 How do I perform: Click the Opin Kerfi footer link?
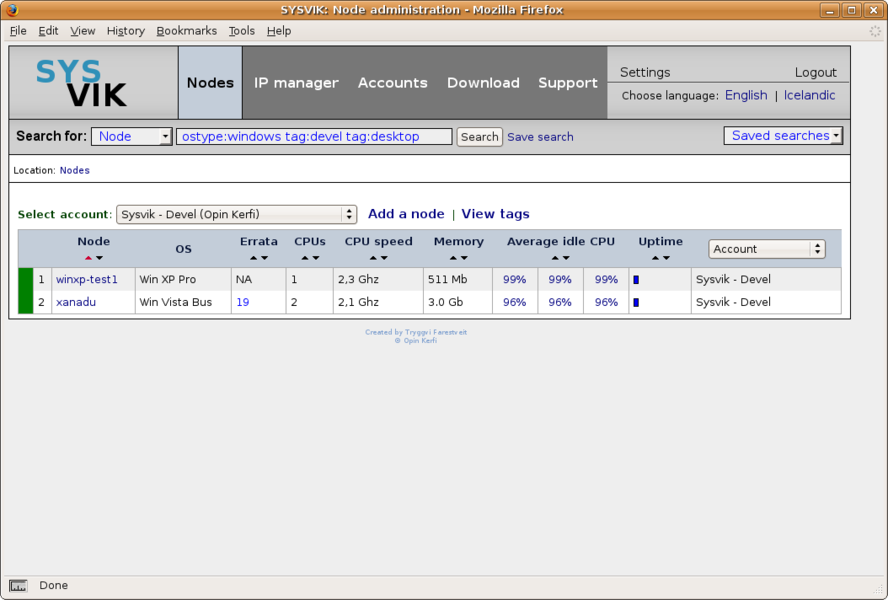pos(416,341)
